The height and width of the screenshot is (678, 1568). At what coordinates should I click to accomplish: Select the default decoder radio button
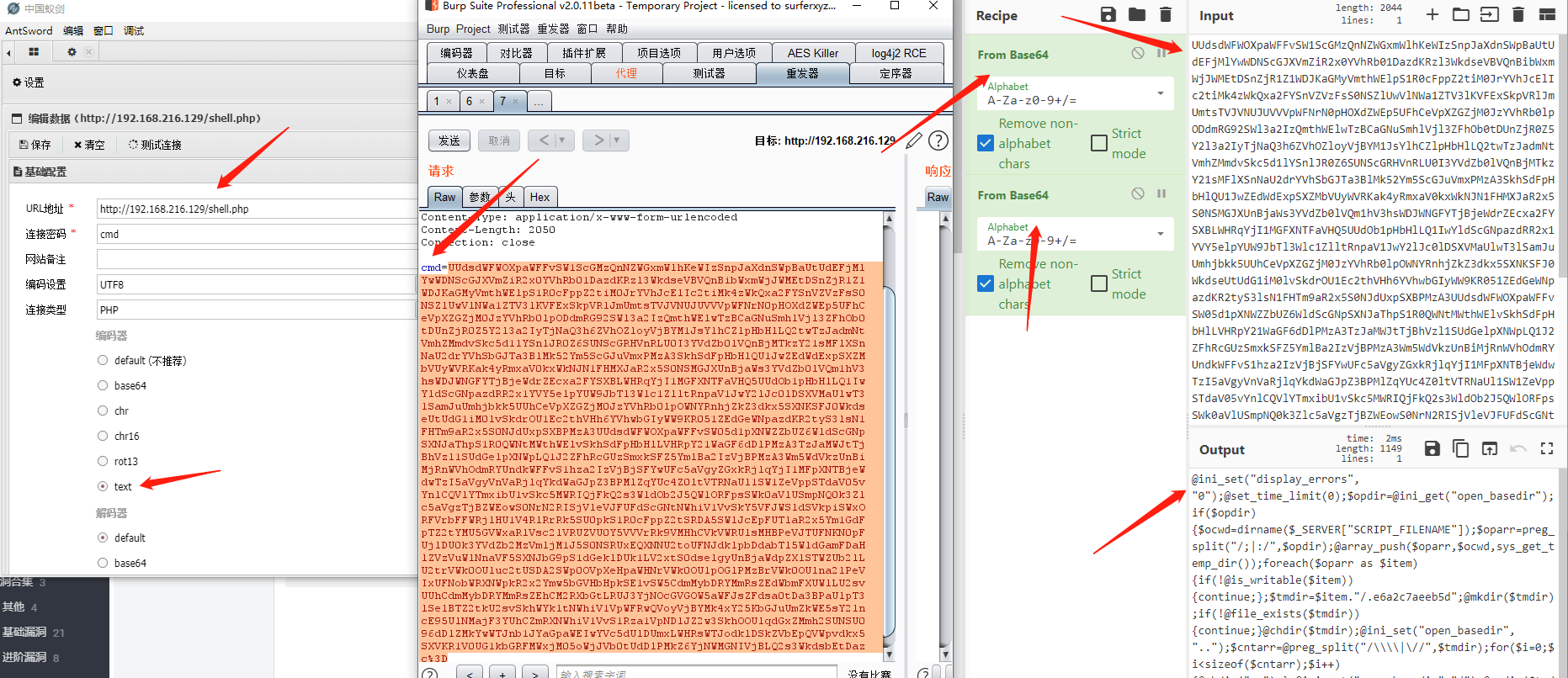(103, 538)
